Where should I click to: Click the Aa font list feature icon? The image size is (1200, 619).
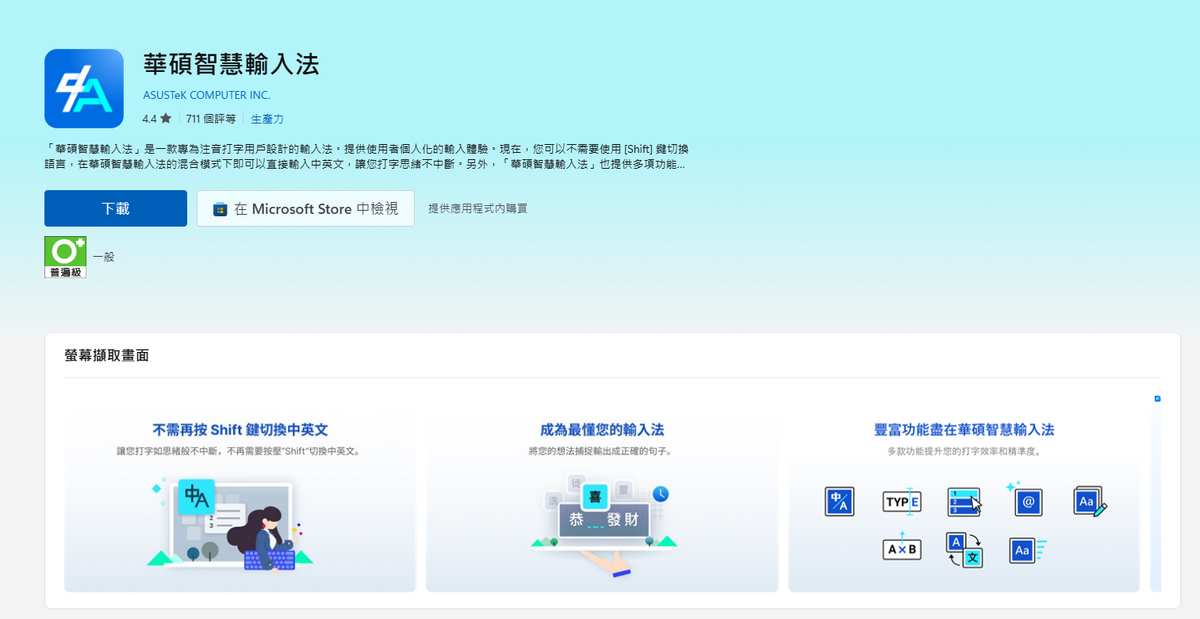point(1026,549)
